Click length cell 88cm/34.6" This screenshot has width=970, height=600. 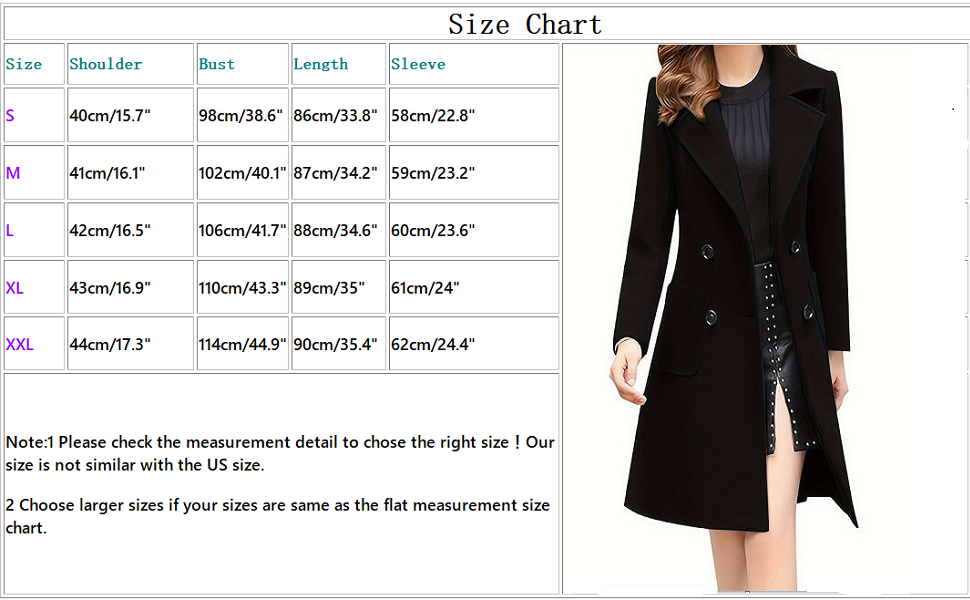point(338,230)
